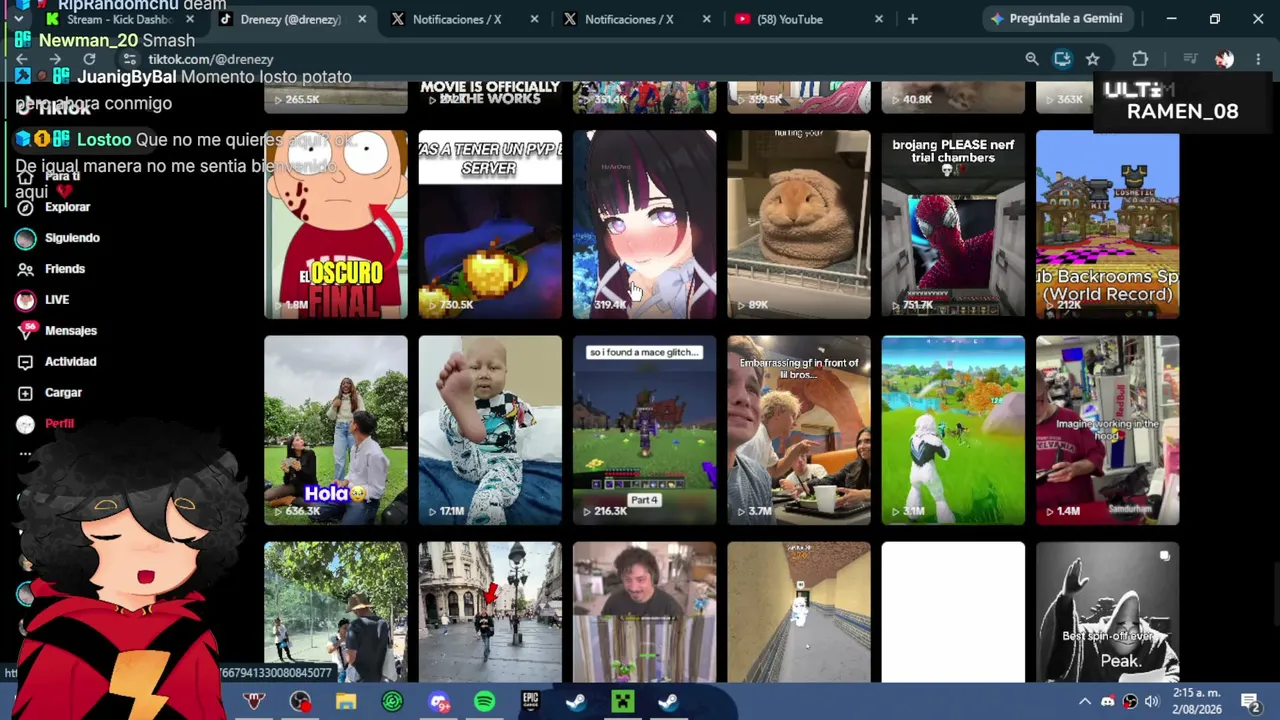
Task: Click the Siguiendo label in the sidebar
Action: click(72, 238)
